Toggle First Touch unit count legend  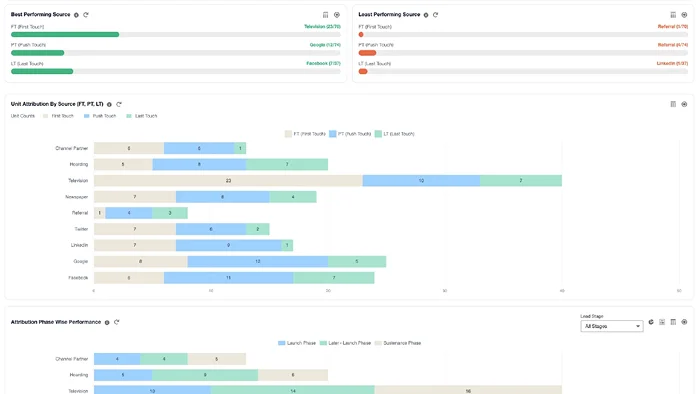[x=58, y=116]
